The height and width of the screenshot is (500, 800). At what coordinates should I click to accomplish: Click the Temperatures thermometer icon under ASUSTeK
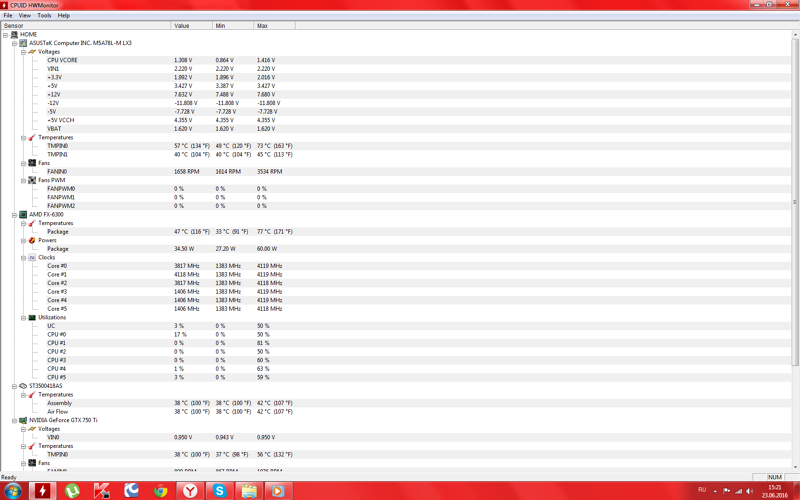pos(32,138)
